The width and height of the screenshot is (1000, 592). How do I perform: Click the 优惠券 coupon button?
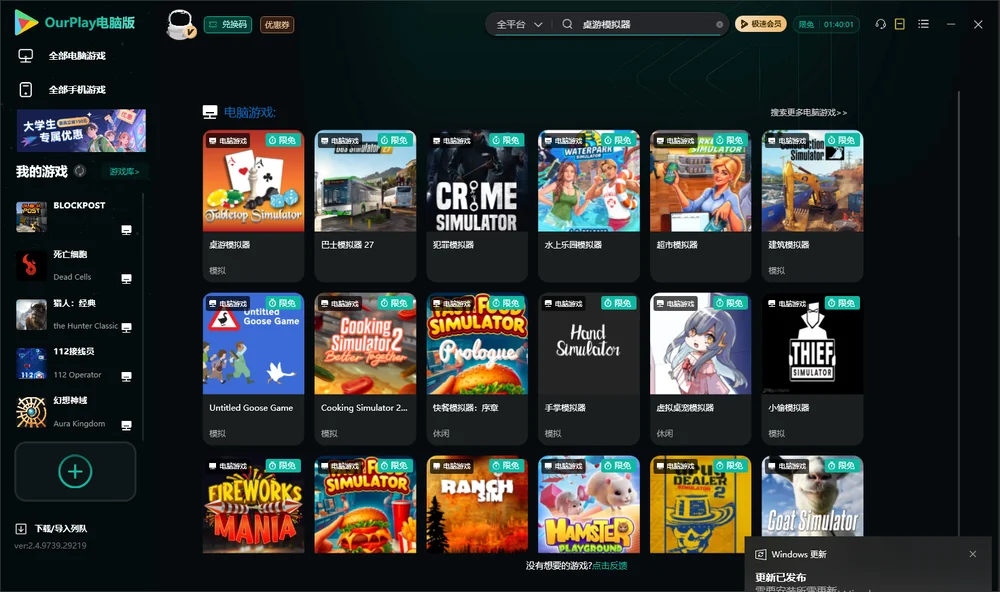coord(277,25)
